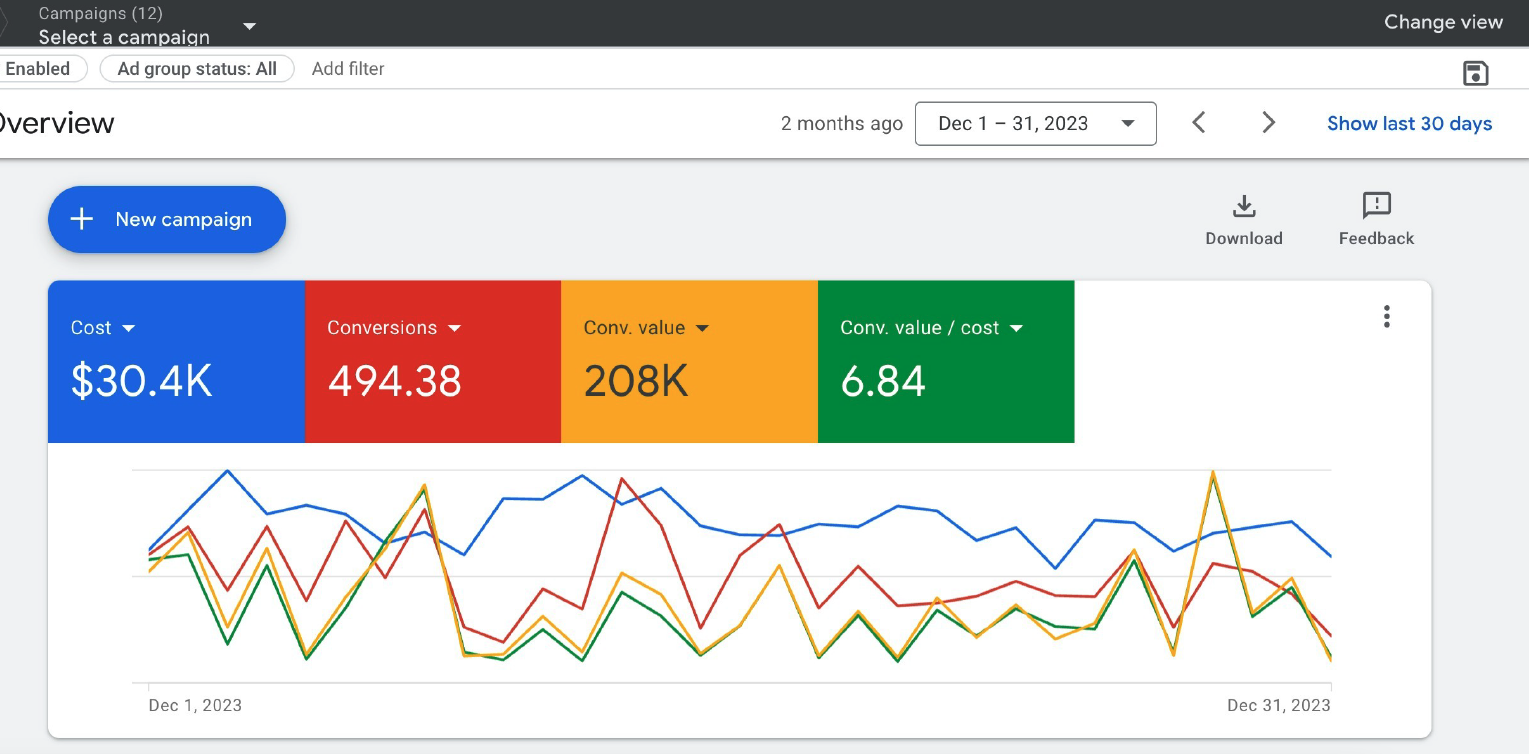Click the save view icon
1529x754 pixels.
point(1475,73)
